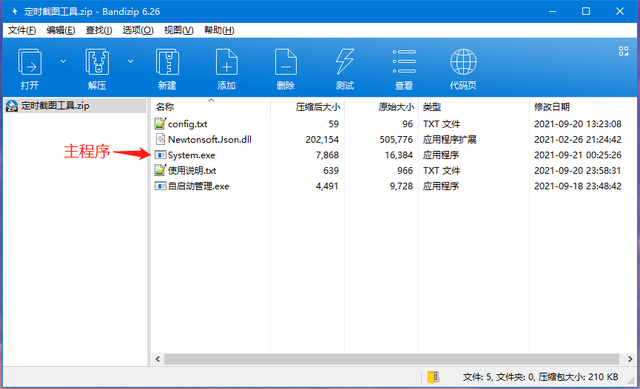Click the original size 966 cell

(405, 171)
